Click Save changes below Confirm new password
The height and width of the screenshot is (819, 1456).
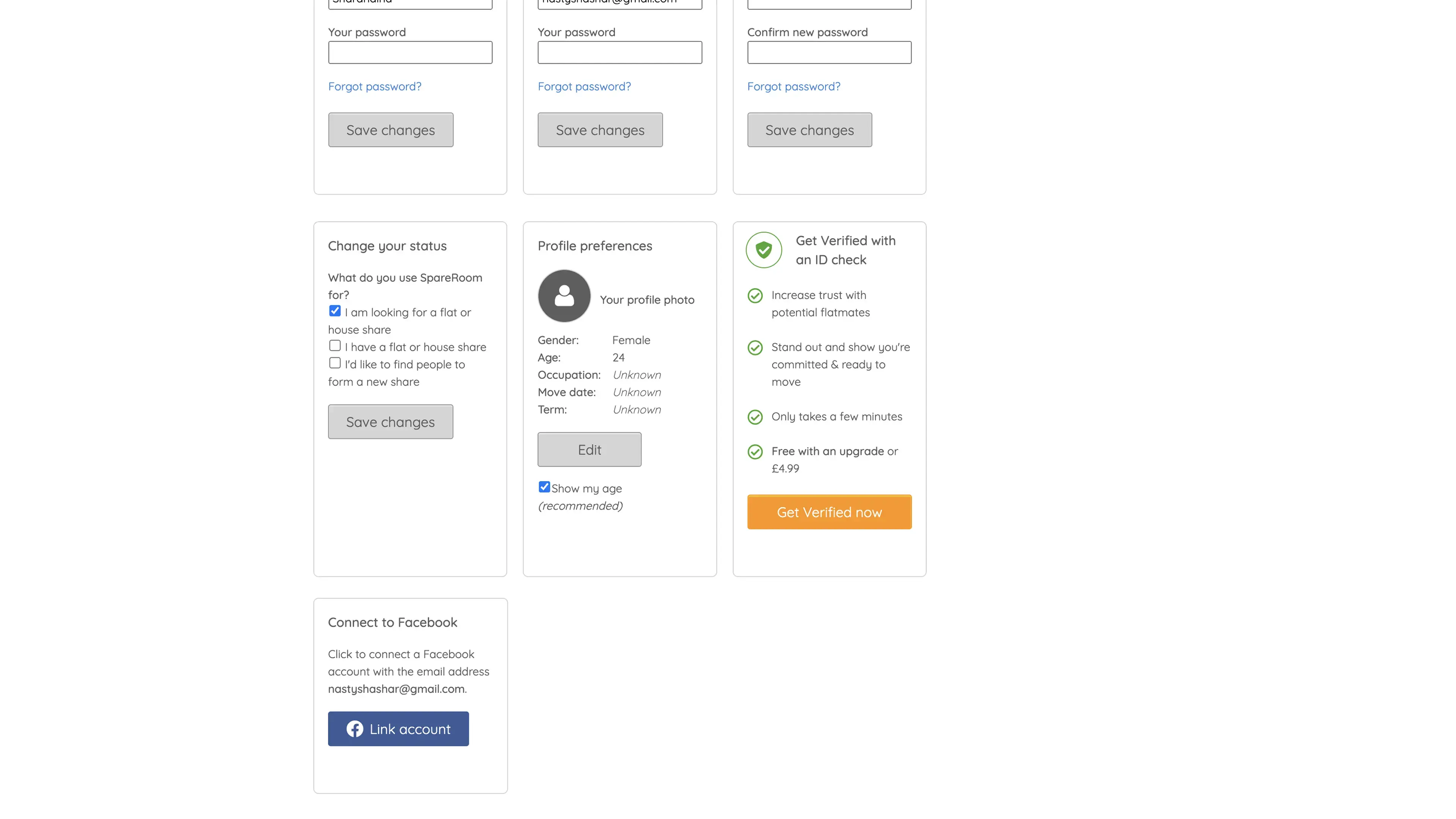click(x=809, y=130)
